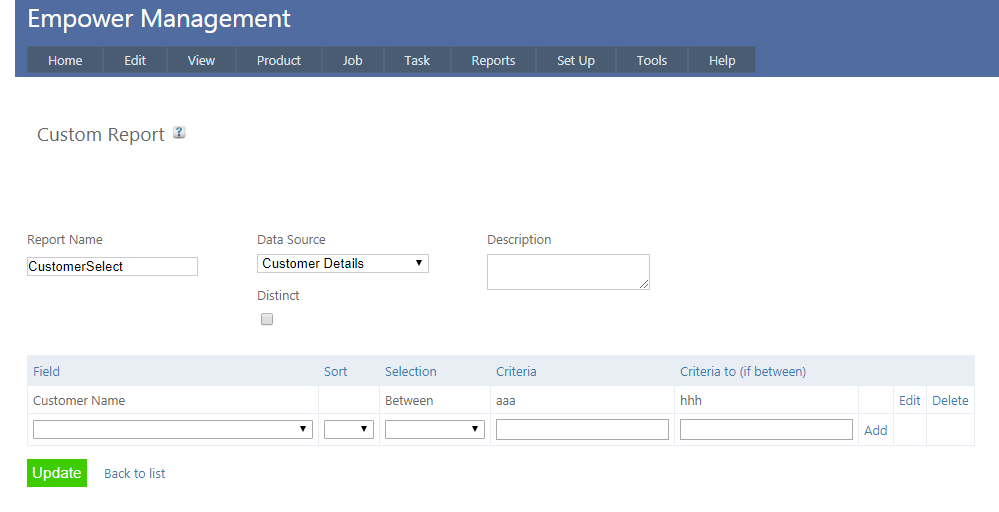
Task: Follow the Back to list link
Action: click(x=135, y=474)
